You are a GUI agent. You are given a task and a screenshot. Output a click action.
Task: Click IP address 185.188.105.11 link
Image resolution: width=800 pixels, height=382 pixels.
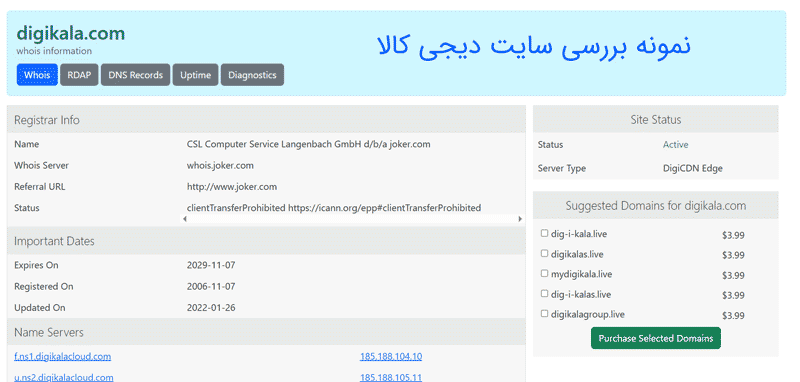[x=391, y=377]
